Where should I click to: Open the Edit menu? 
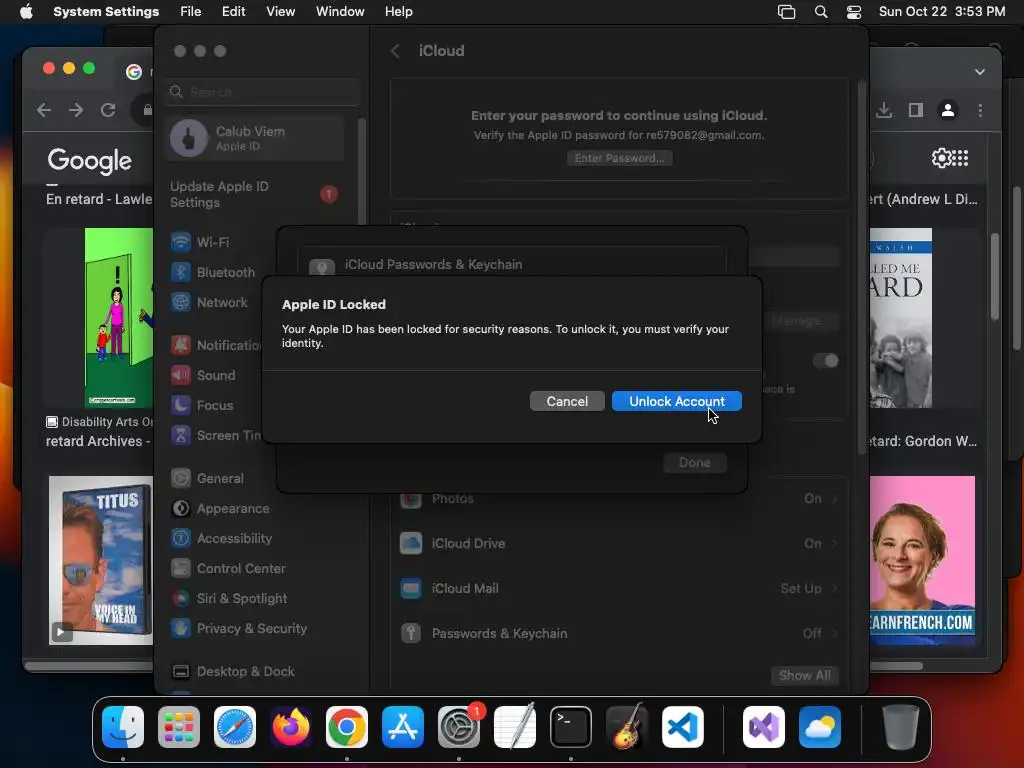[x=233, y=12]
